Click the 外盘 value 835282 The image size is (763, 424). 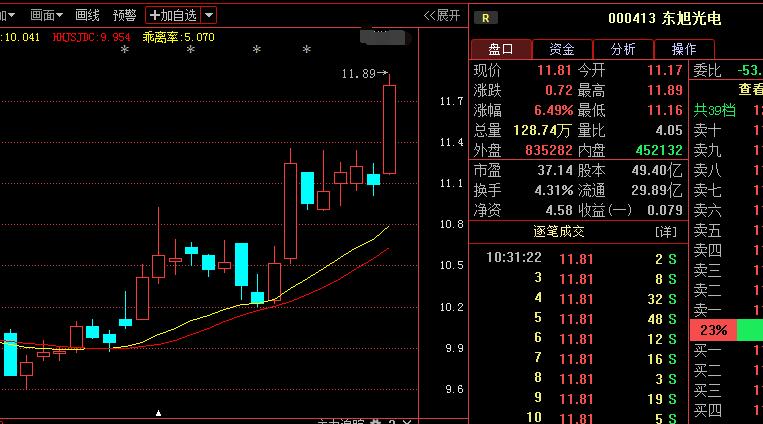548,150
